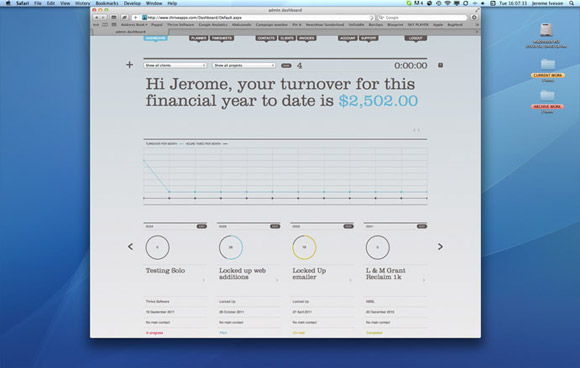
Task: Open the Account tab
Action: pyautogui.click(x=347, y=38)
